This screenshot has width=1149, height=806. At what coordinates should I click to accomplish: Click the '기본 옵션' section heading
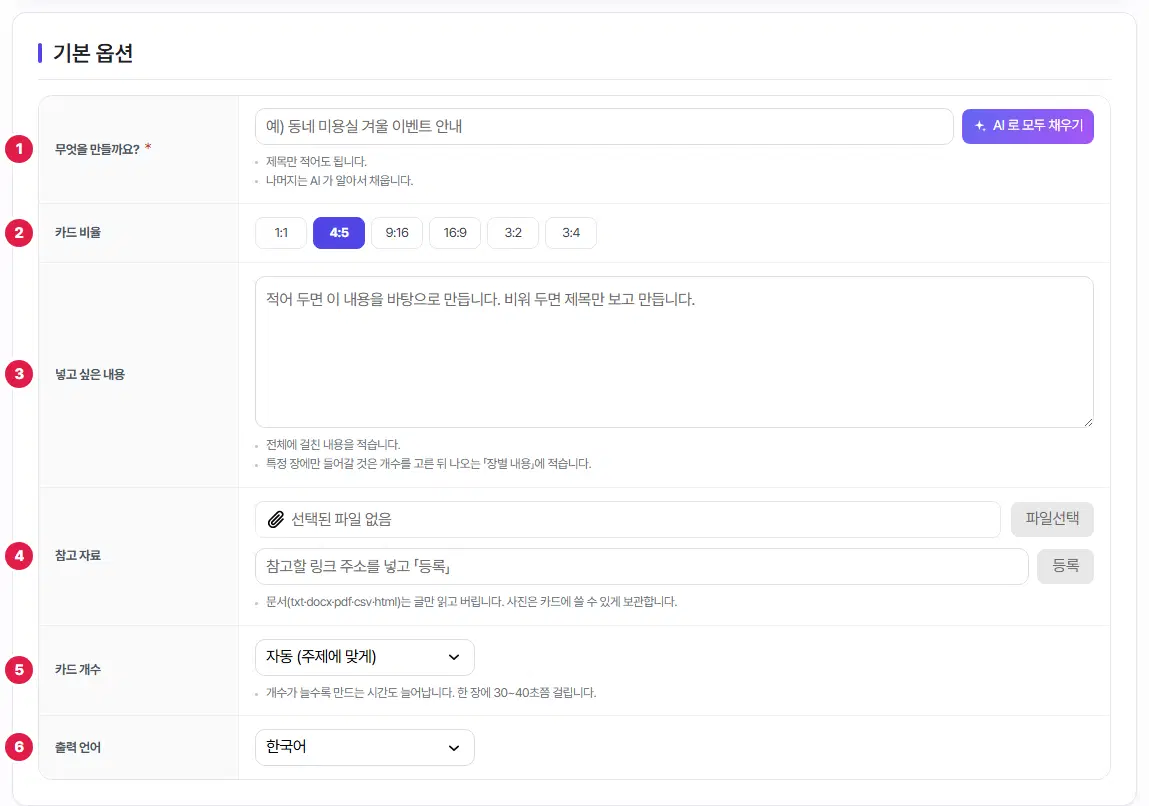(93, 53)
